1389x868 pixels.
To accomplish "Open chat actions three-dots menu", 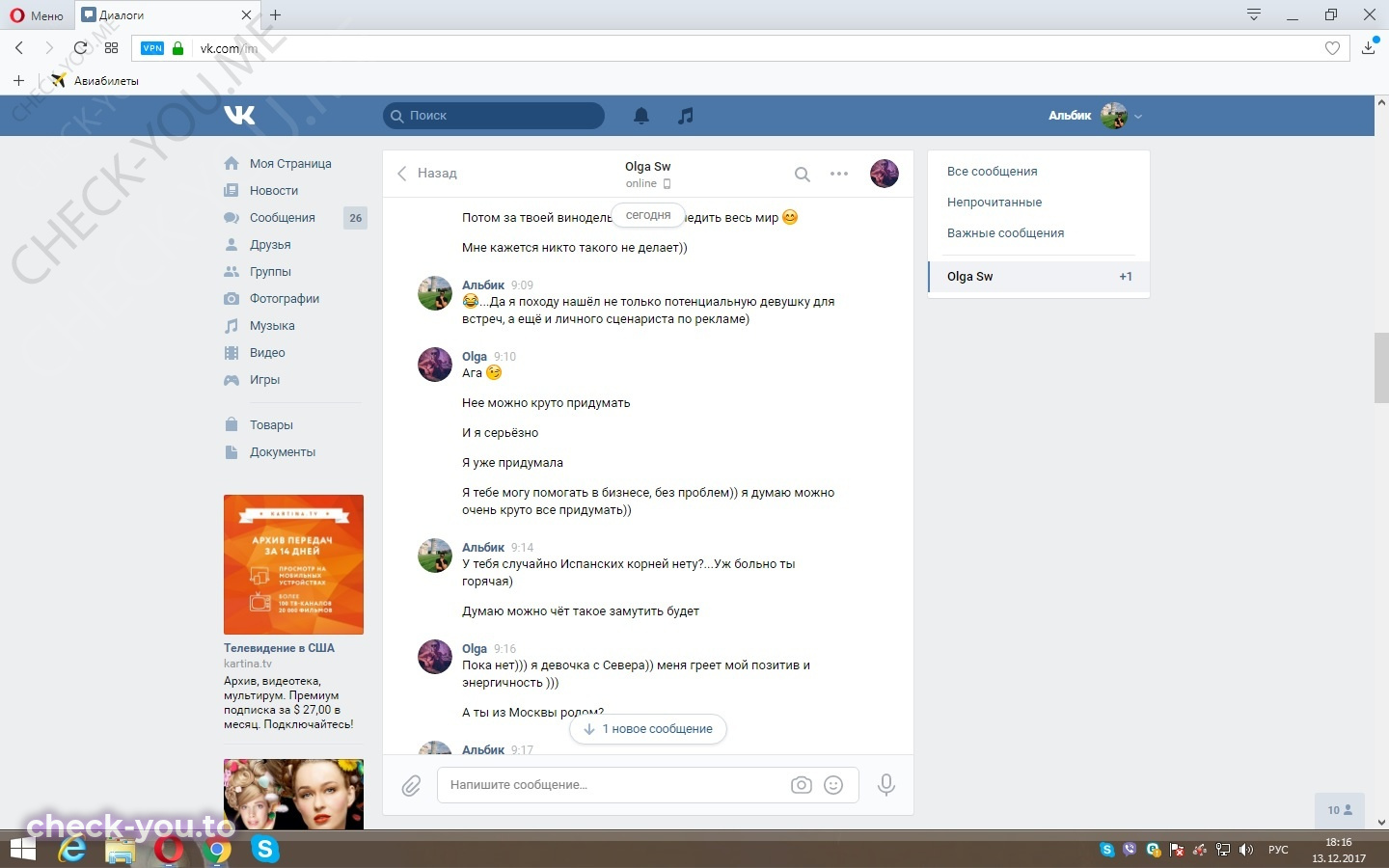I will [839, 174].
